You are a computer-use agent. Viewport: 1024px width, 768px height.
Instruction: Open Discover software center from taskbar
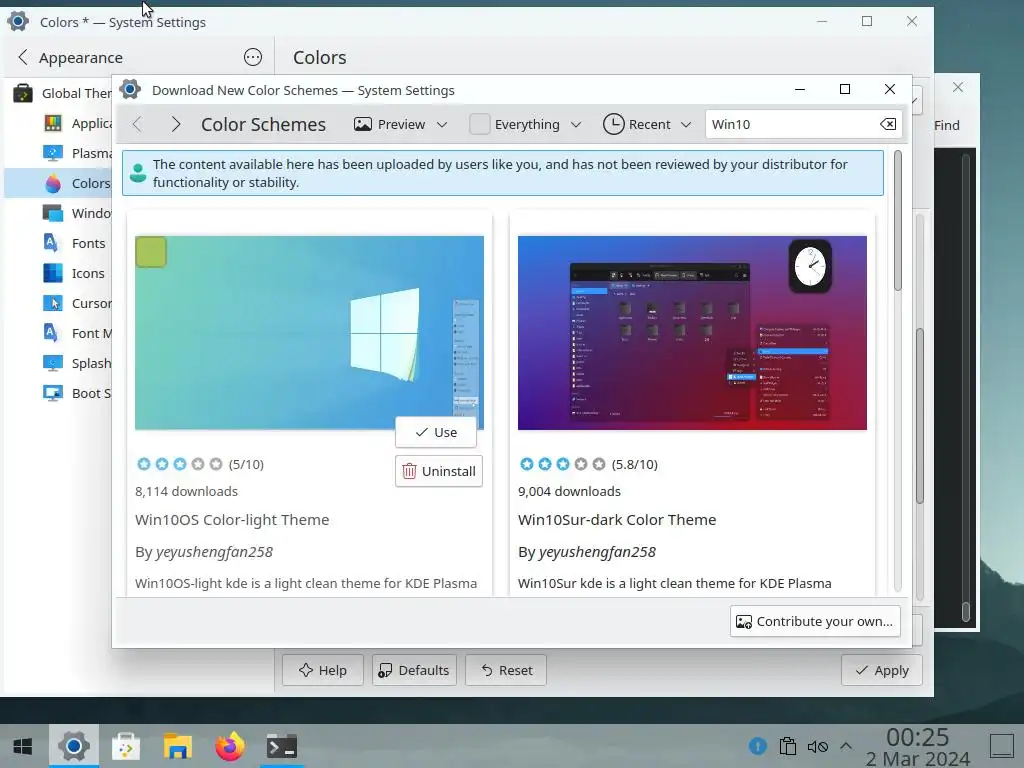126,746
